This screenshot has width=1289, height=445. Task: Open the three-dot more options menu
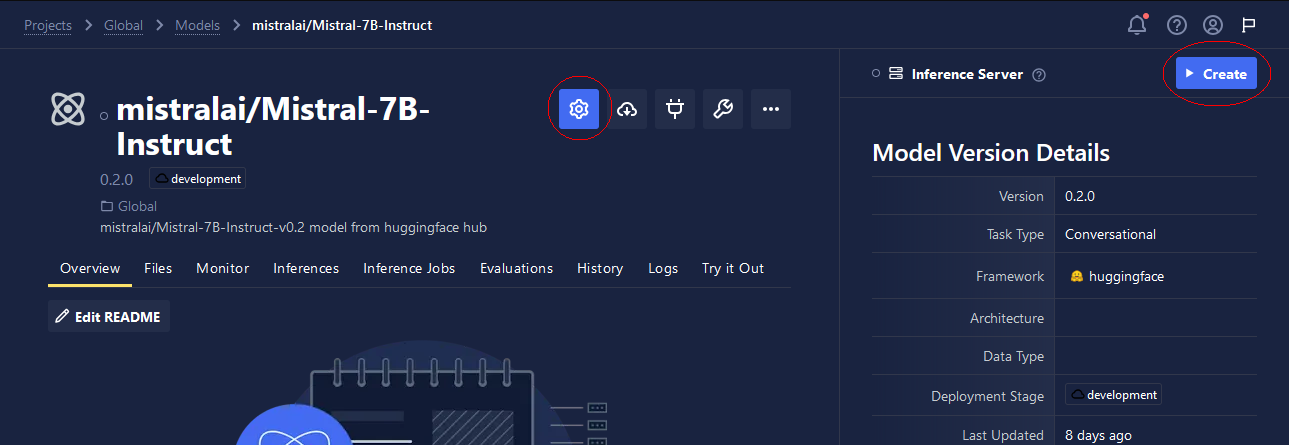771,109
